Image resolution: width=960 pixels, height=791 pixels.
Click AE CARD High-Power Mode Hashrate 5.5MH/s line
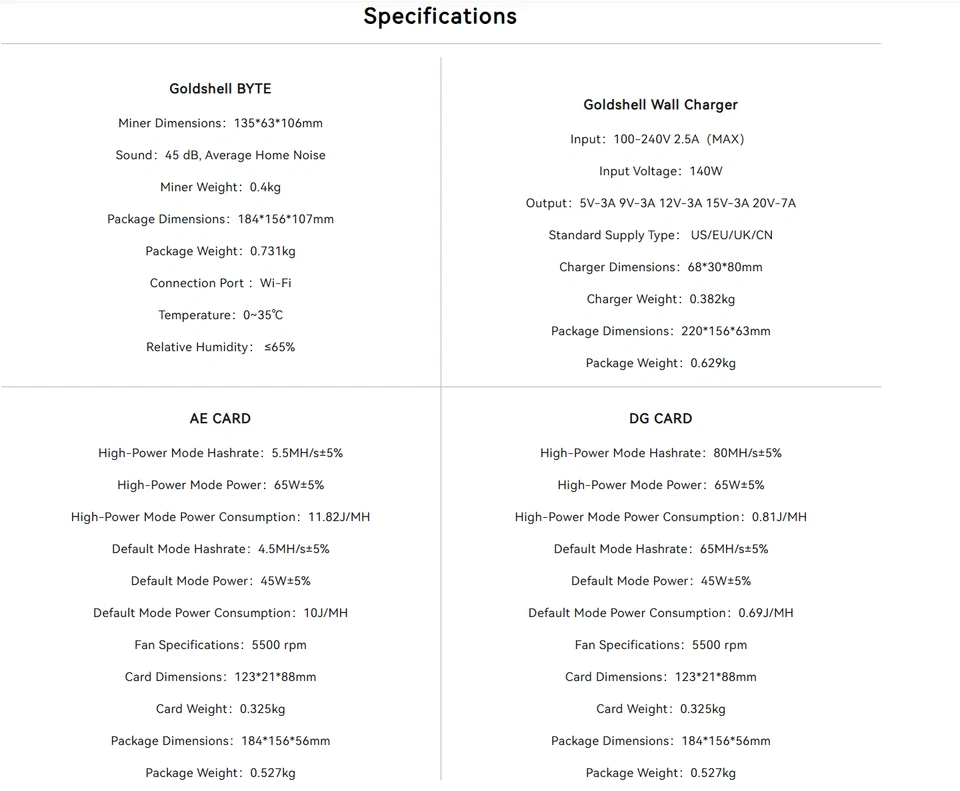[x=220, y=453]
